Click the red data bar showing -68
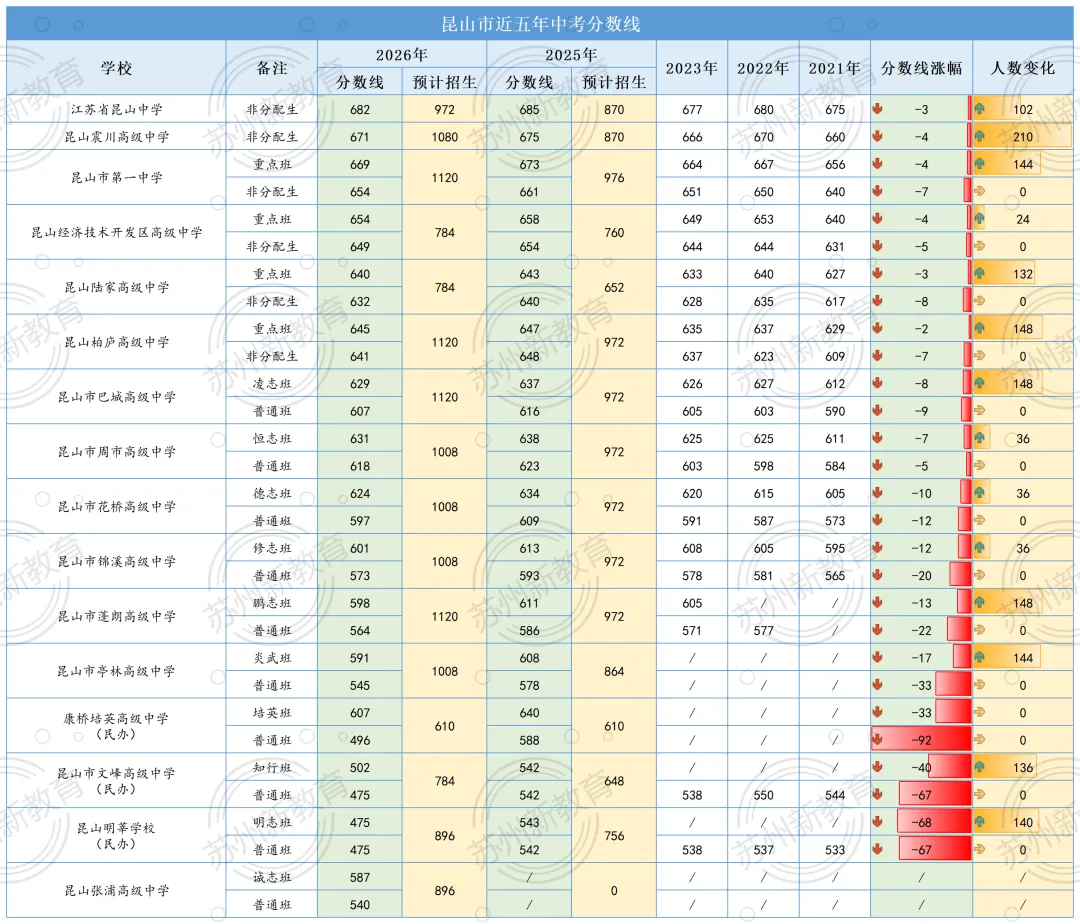The image size is (1080, 924). point(934,822)
